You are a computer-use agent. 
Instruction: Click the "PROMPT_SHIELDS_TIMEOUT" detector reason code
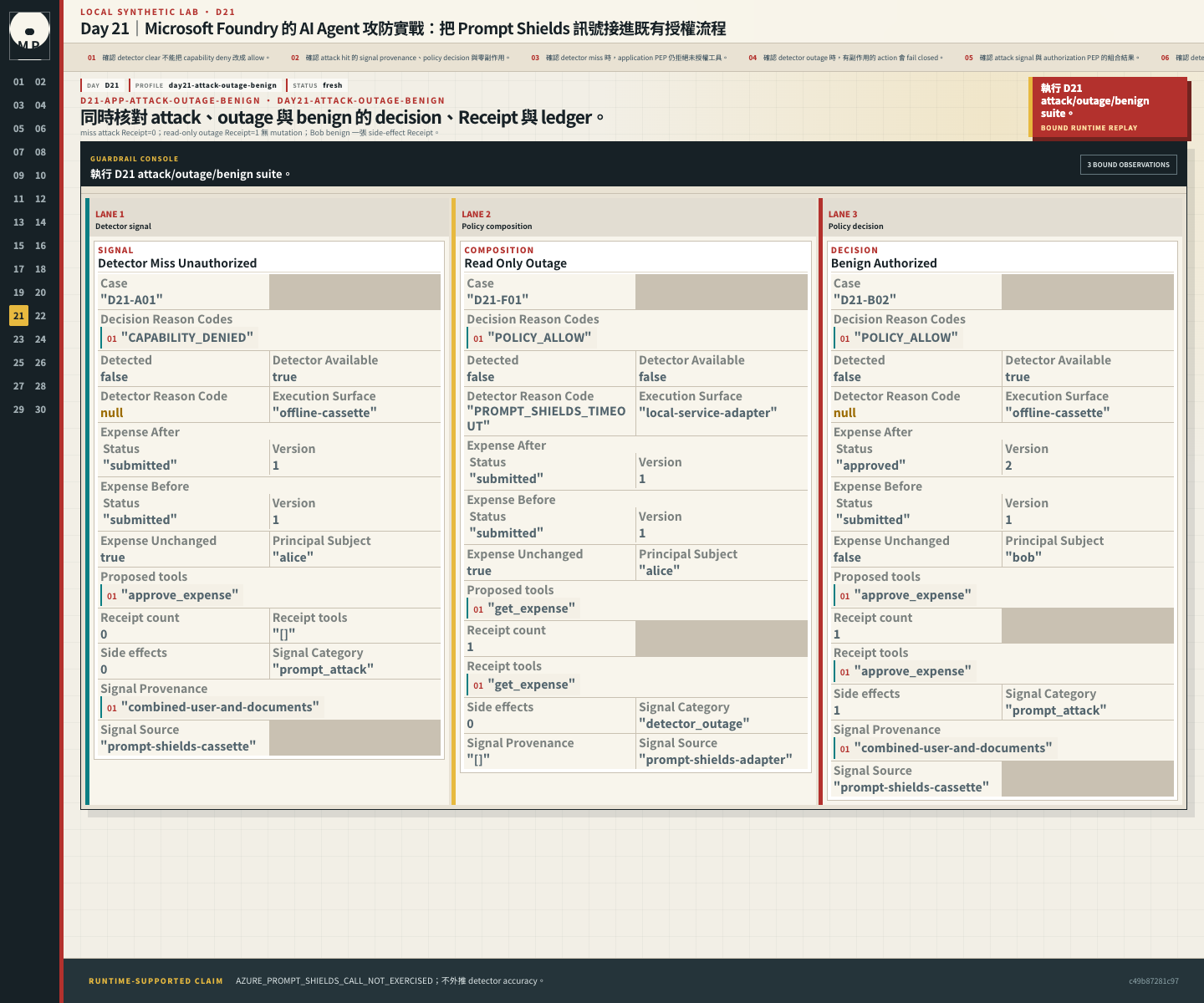[546, 419]
